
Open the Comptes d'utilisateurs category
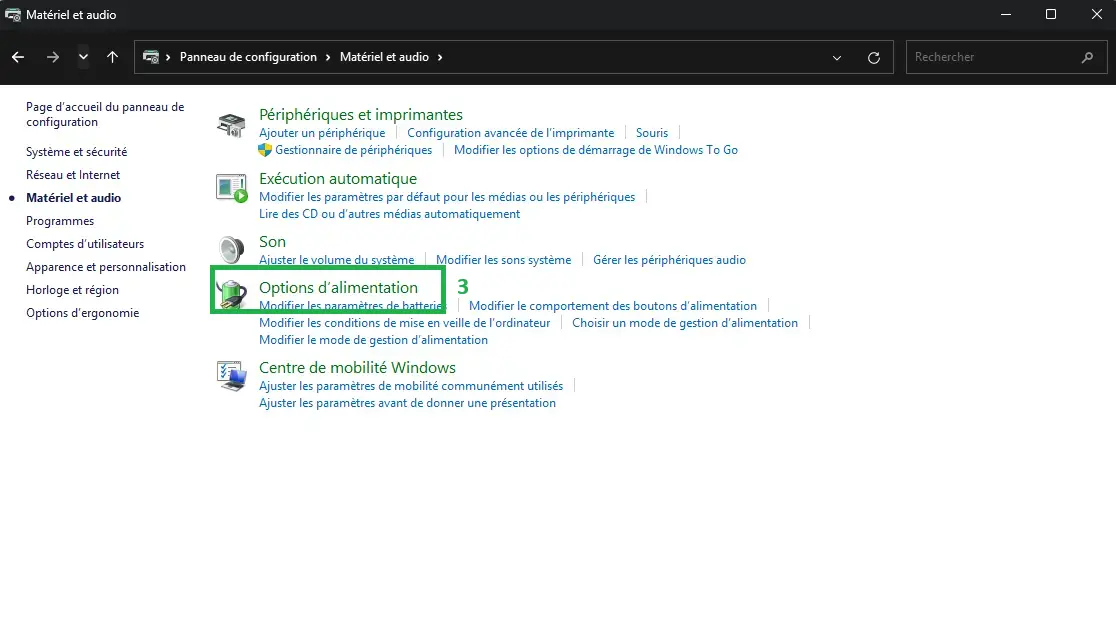click(85, 244)
